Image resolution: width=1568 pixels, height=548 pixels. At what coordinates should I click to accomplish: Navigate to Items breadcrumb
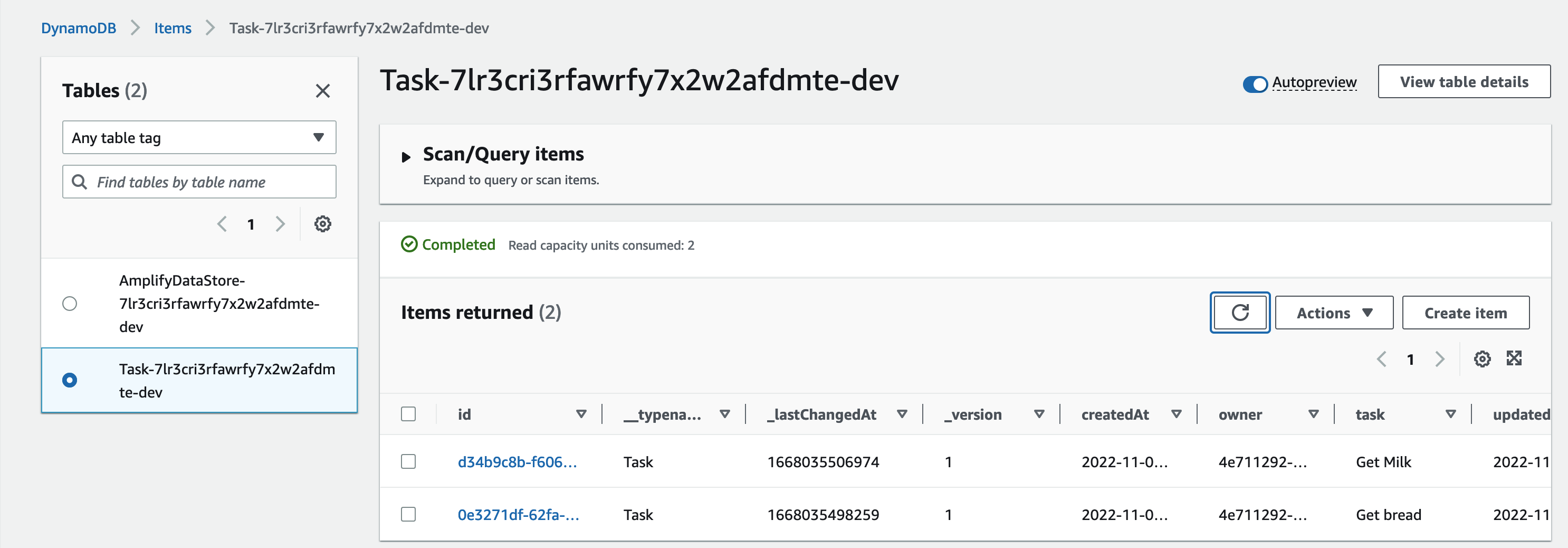(x=173, y=28)
